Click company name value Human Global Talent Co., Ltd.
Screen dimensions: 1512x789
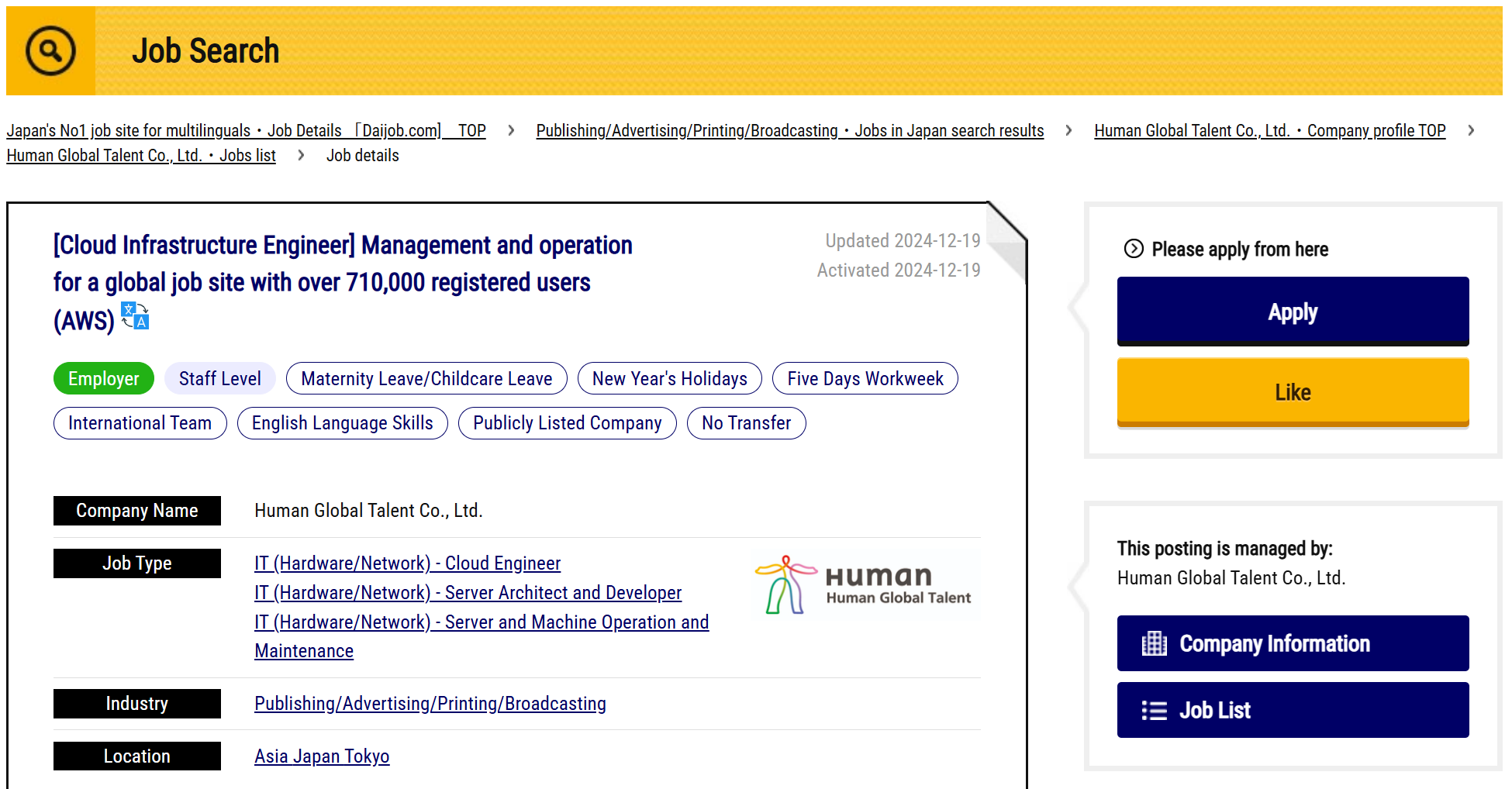click(x=369, y=511)
